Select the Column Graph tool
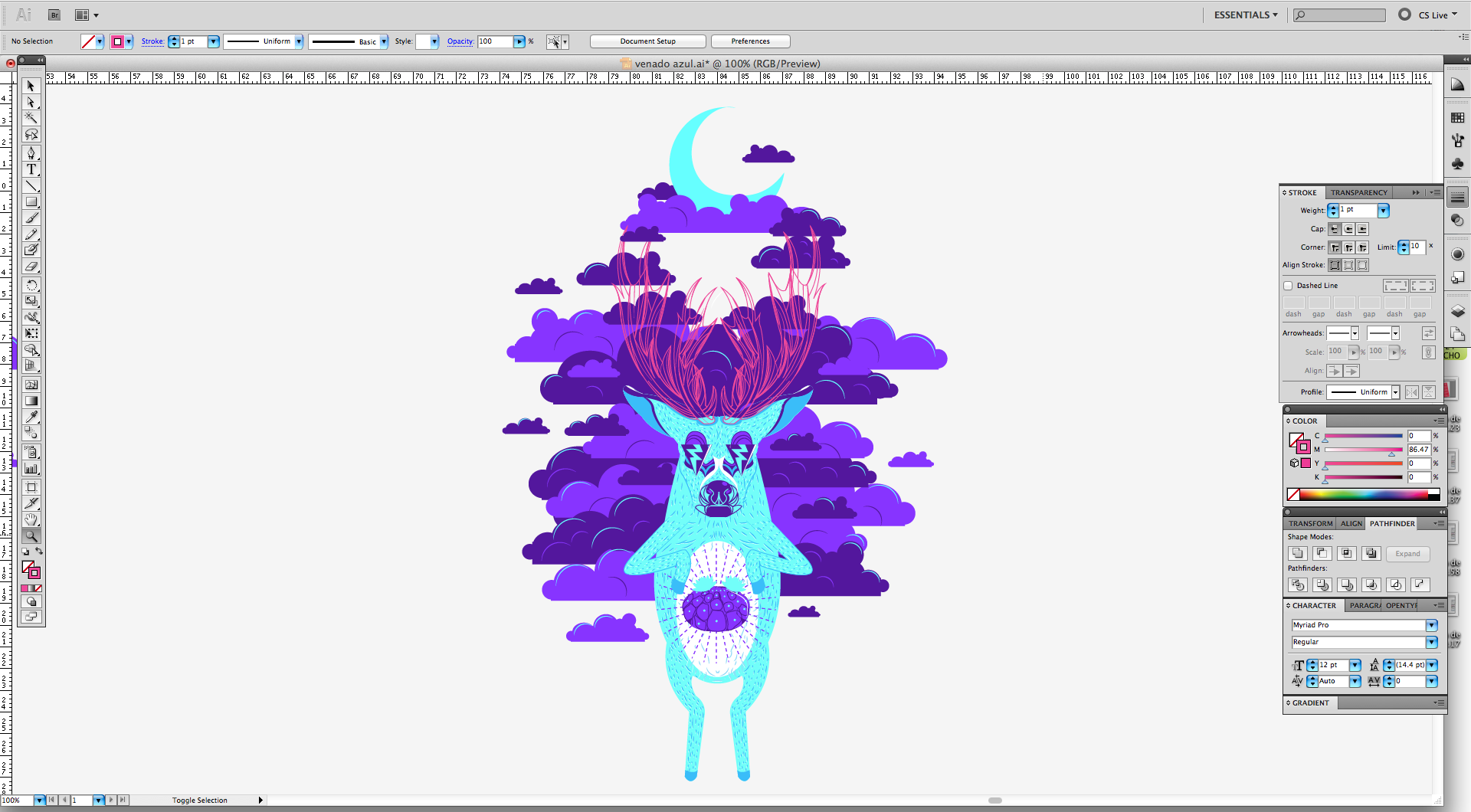 [31, 469]
